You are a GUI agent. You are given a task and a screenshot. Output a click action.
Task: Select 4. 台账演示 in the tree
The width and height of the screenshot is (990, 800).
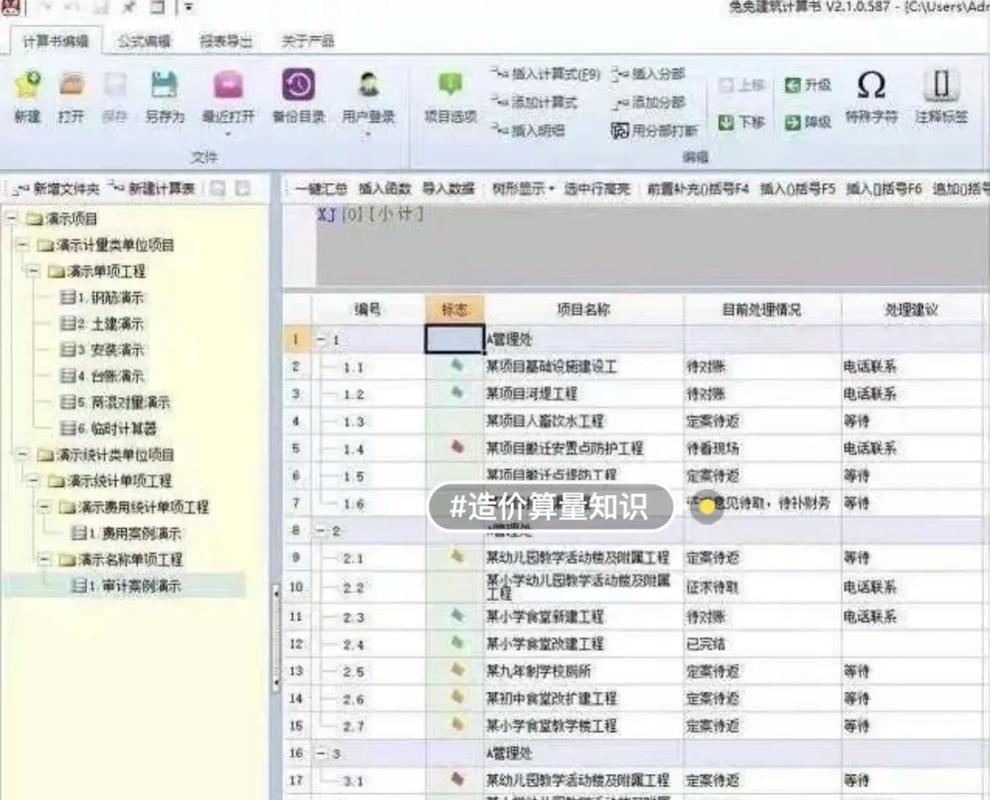click(x=102, y=376)
